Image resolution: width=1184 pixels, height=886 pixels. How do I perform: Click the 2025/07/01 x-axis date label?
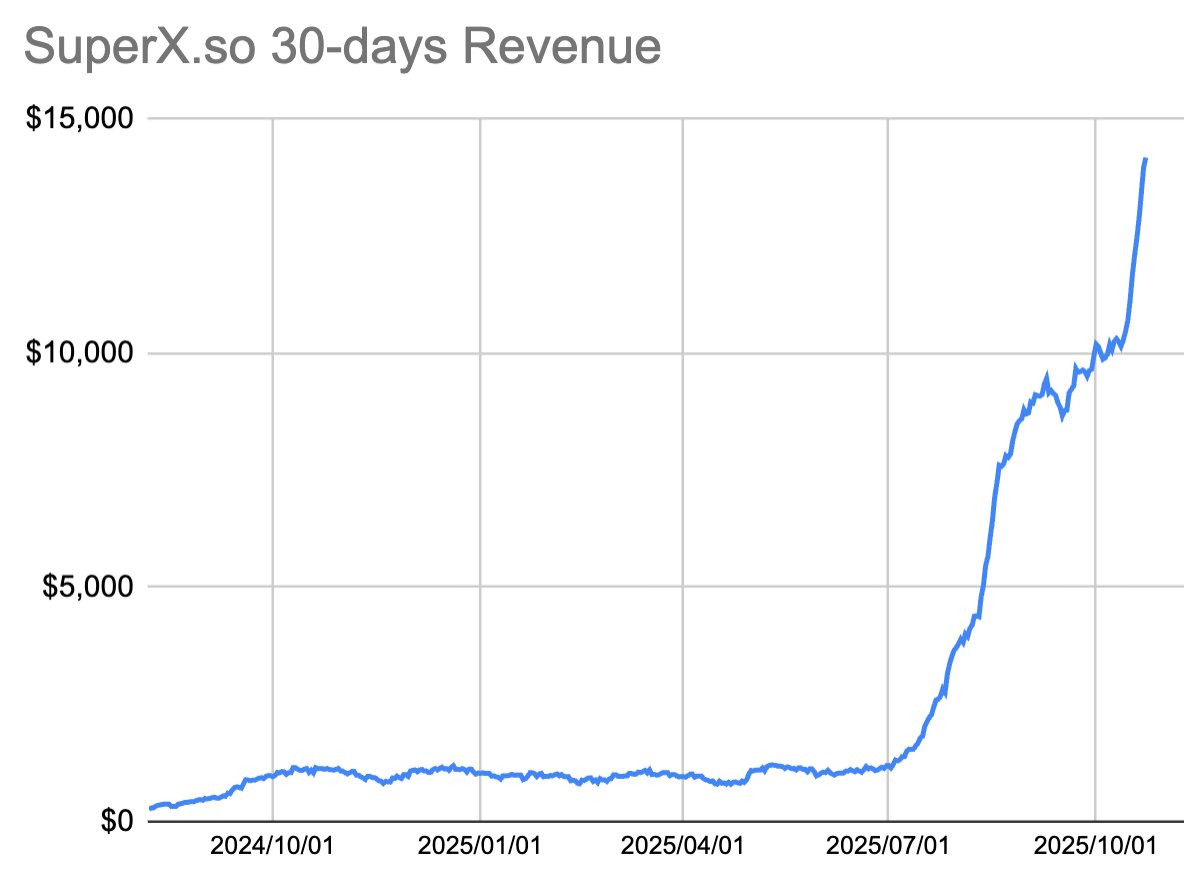click(x=888, y=845)
